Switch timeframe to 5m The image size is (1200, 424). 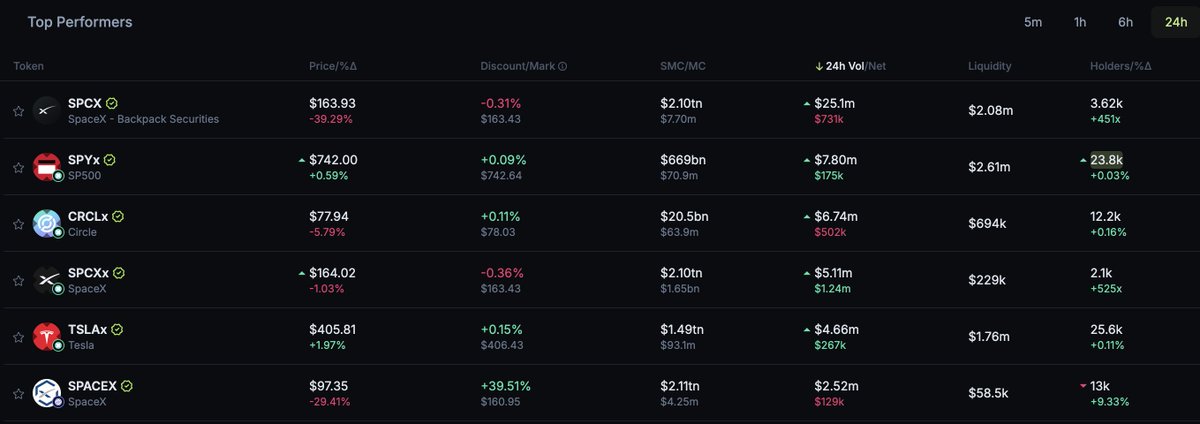click(x=1033, y=22)
